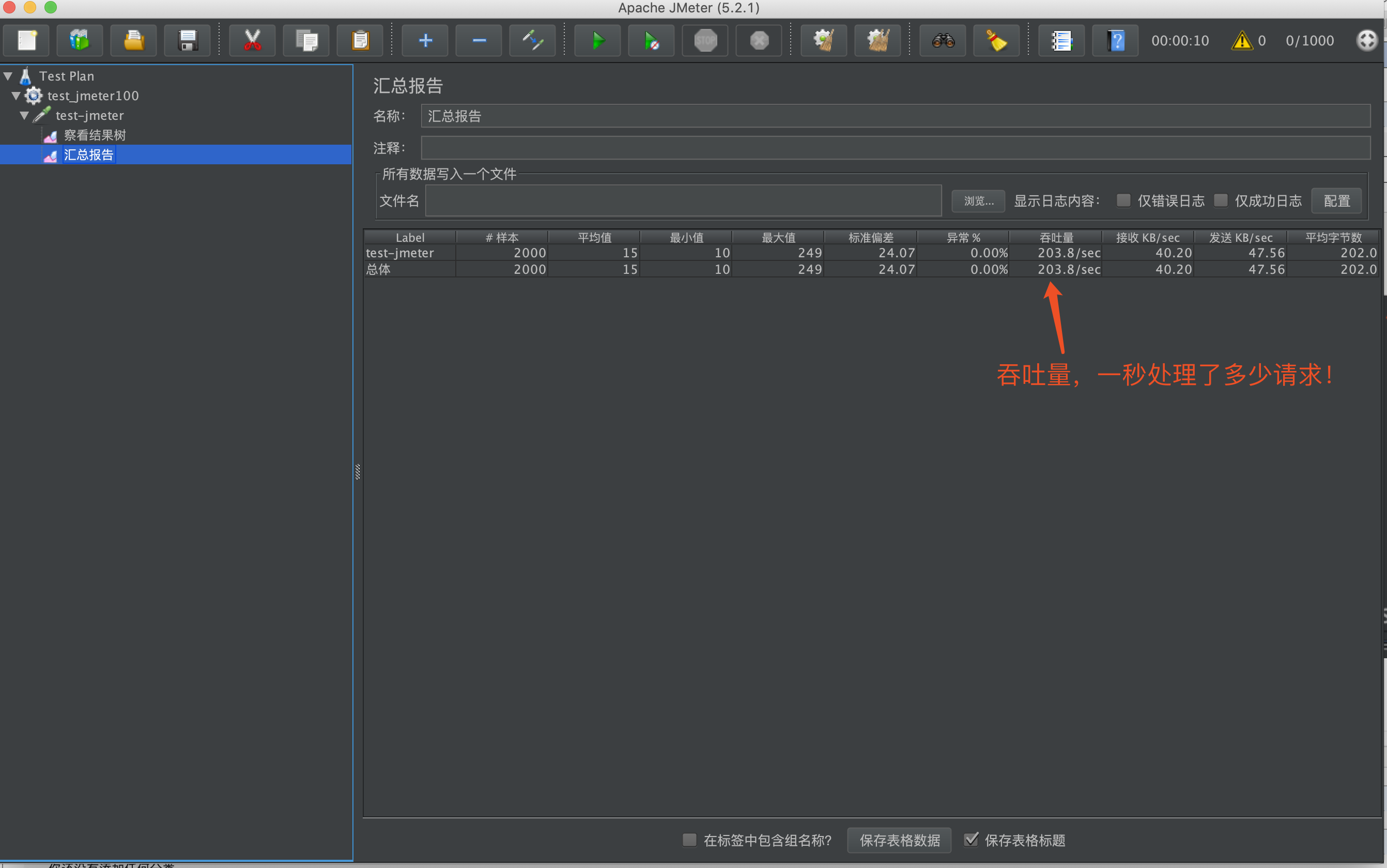Click the 最大值 column header
Image resolution: width=1387 pixels, height=868 pixels.
click(x=778, y=237)
